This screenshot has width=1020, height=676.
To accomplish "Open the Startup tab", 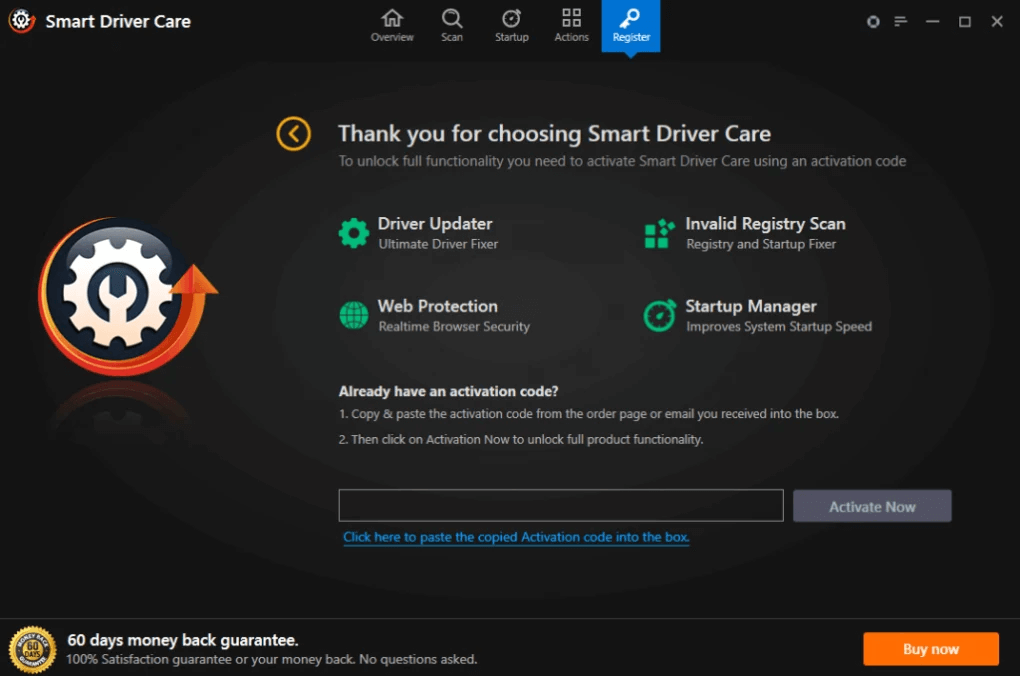I will pyautogui.click(x=511, y=26).
